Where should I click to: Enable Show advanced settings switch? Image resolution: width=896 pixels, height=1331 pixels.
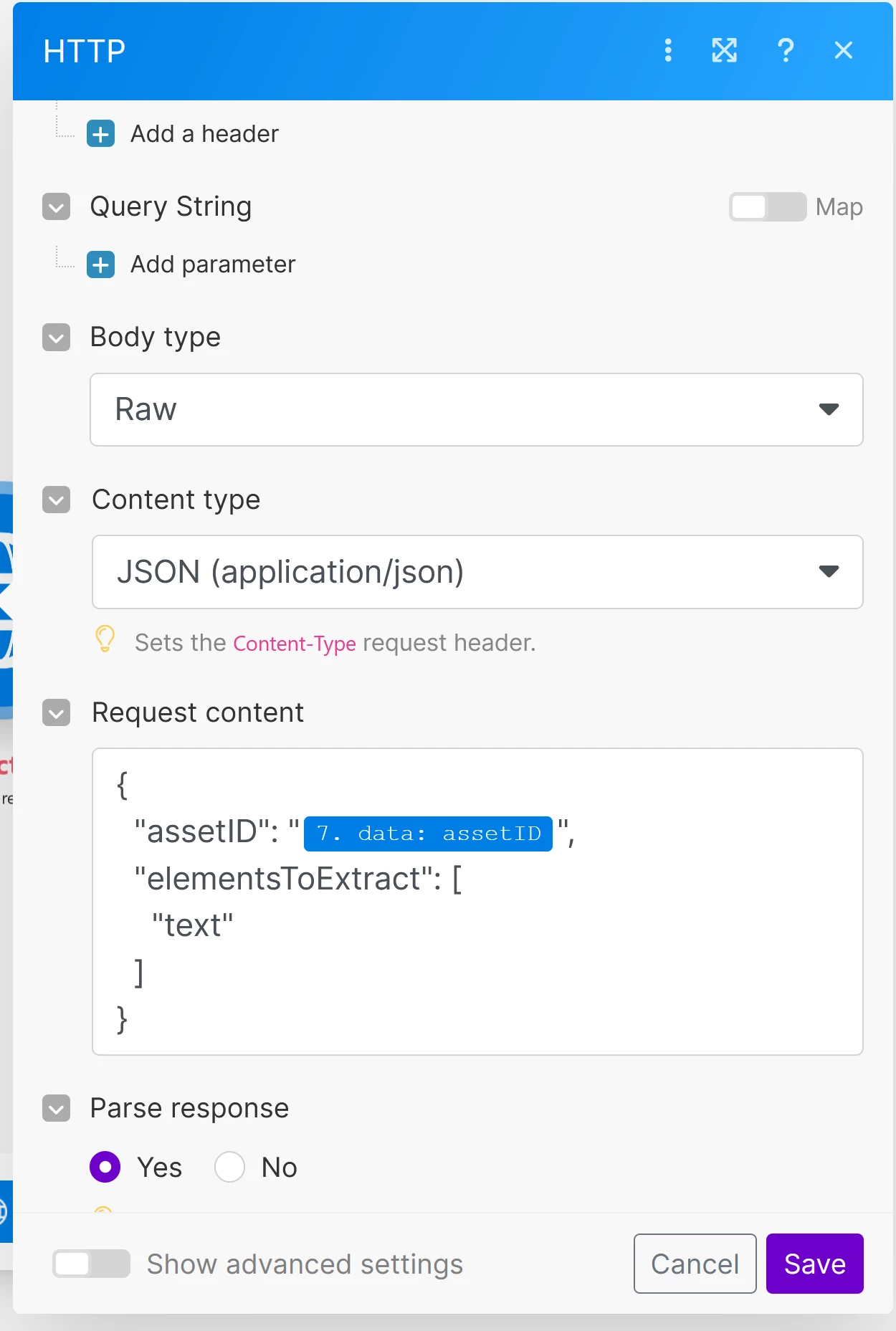pos(91,1264)
